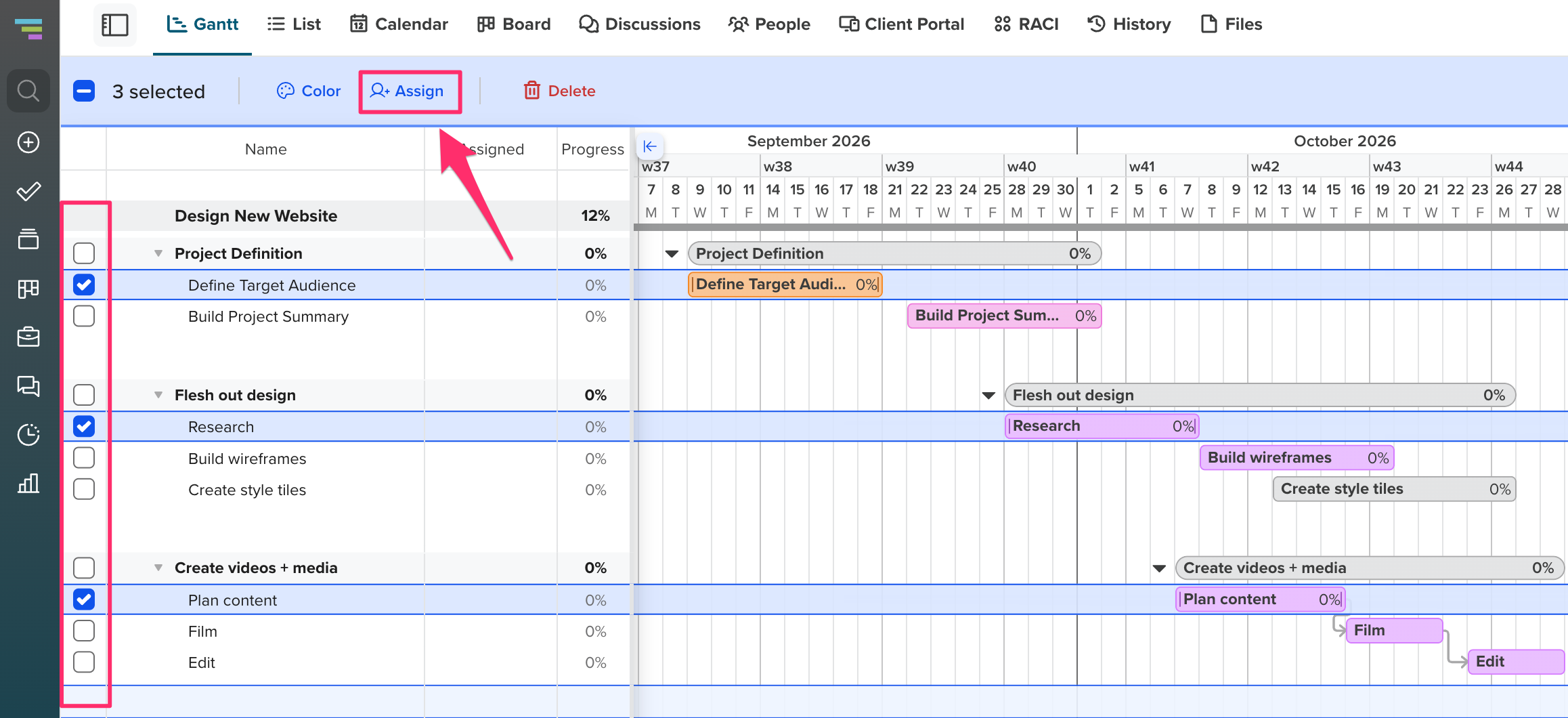The image size is (1568, 718).
Task: Check the Build Project Summary checkbox
Action: click(x=84, y=316)
